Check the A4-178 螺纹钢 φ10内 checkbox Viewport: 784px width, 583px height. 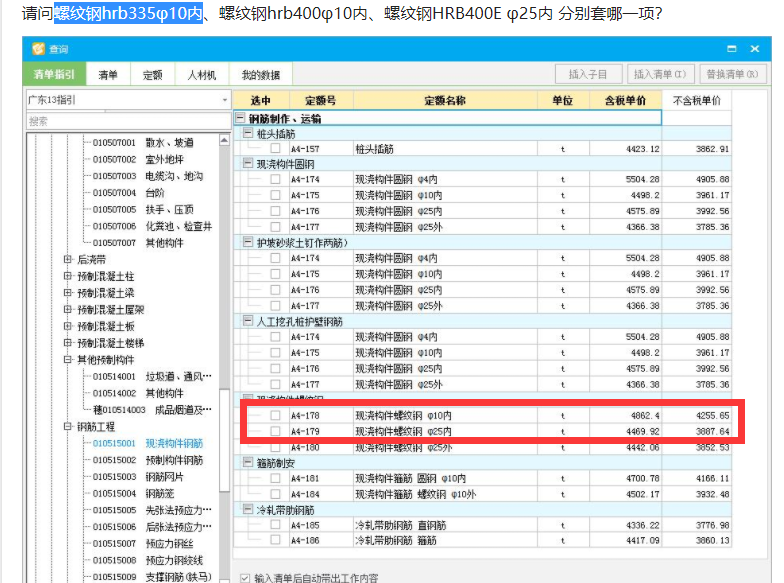click(x=275, y=415)
